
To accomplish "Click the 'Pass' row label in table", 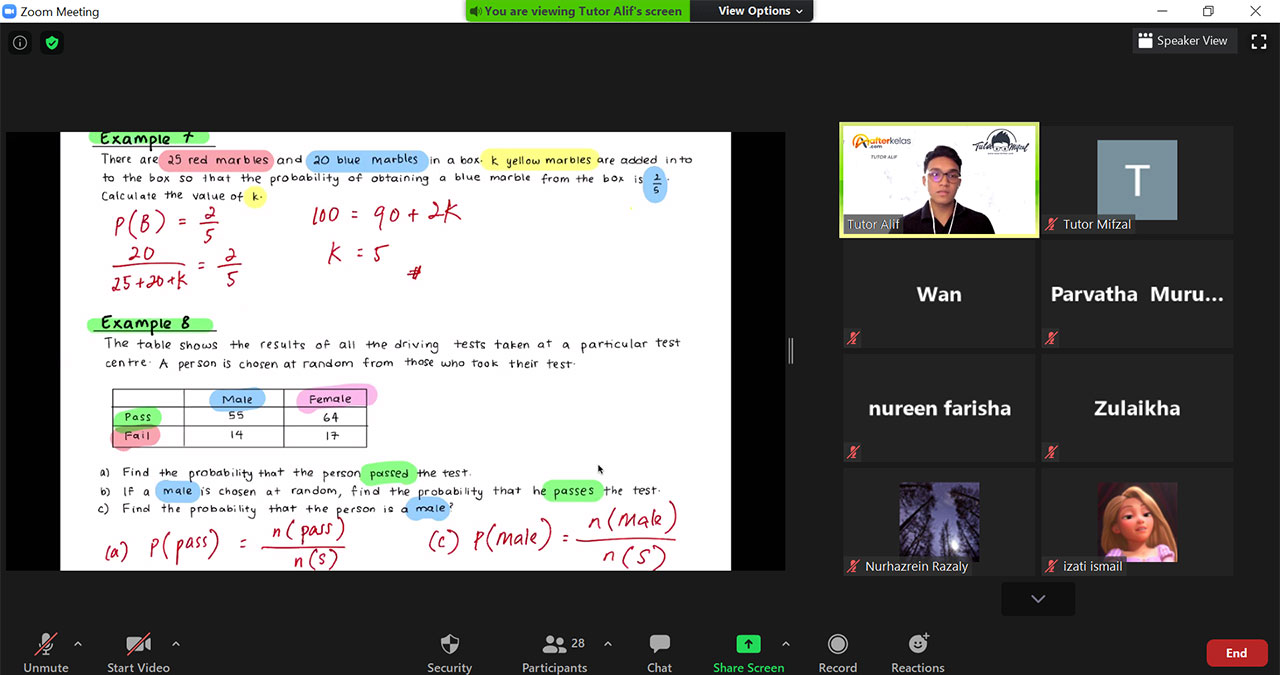I will (137, 417).
